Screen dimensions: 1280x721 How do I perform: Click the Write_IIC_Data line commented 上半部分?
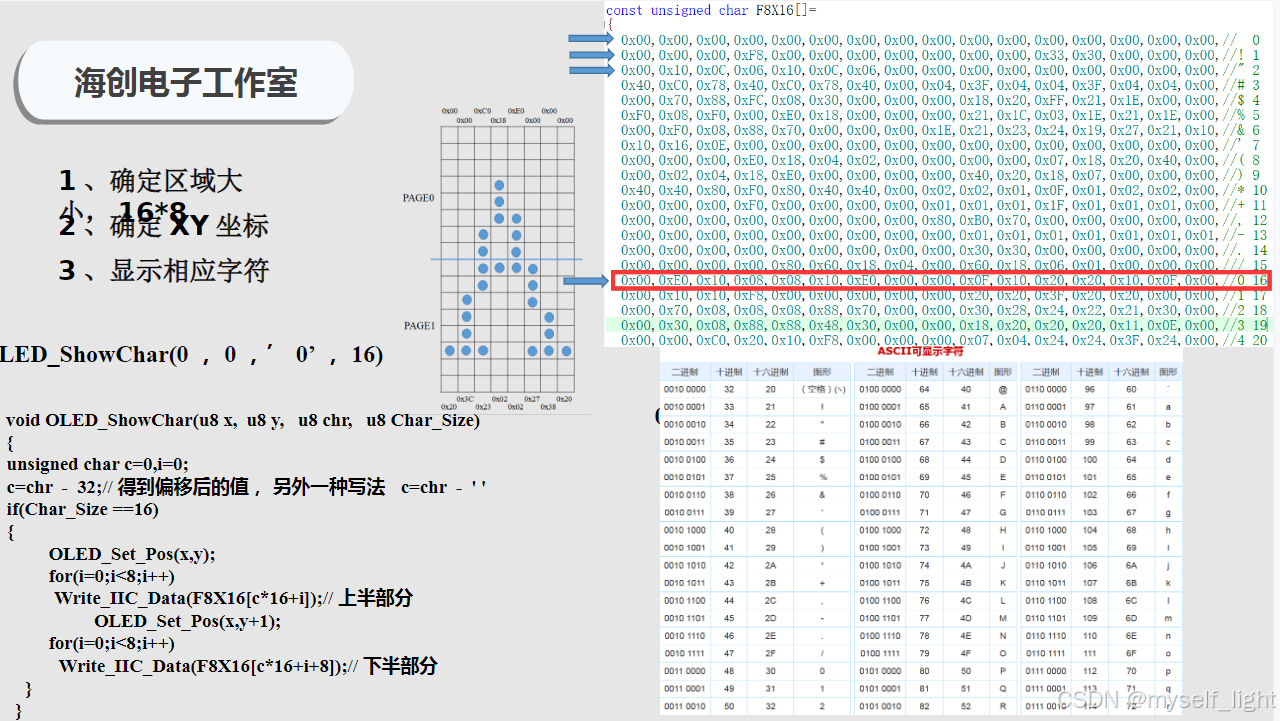(233, 598)
